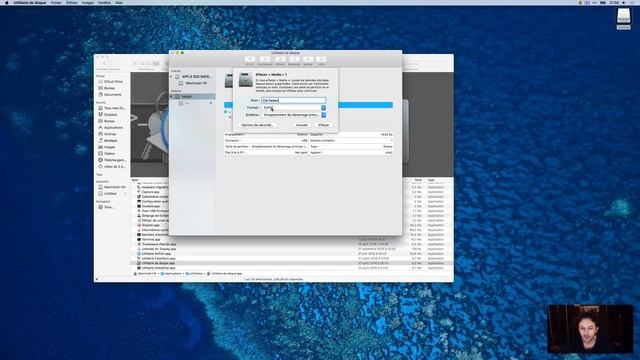The image size is (640, 360).
Task: Open the Fenêtre menu
Action: click(104, 2)
